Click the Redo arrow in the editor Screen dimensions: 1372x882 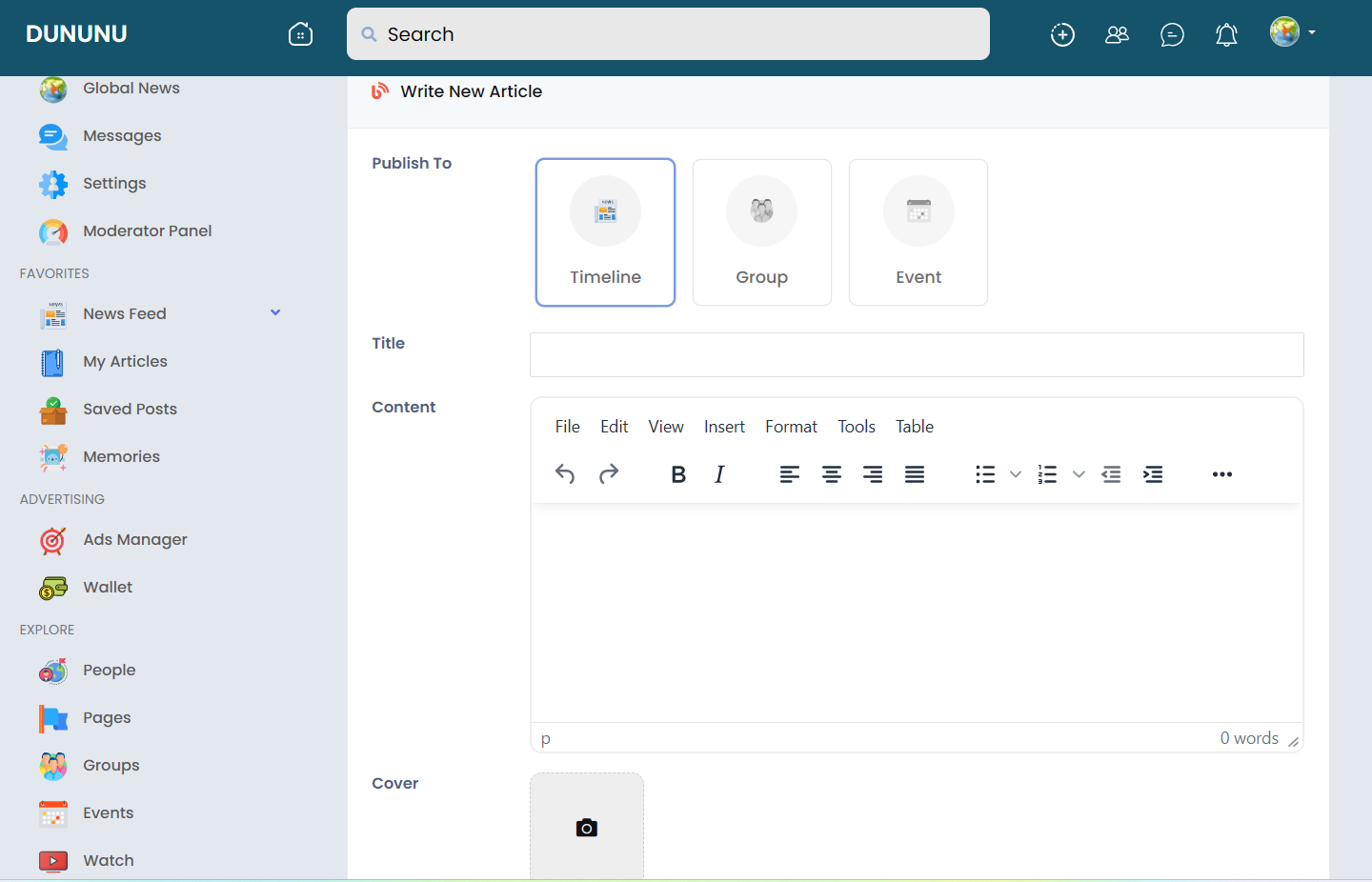coord(609,474)
